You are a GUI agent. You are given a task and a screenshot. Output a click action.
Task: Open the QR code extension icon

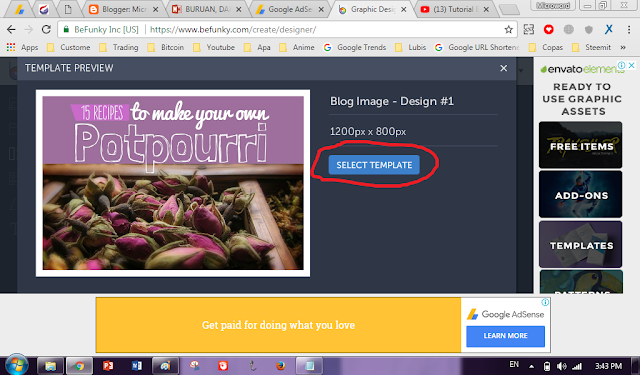click(529, 29)
